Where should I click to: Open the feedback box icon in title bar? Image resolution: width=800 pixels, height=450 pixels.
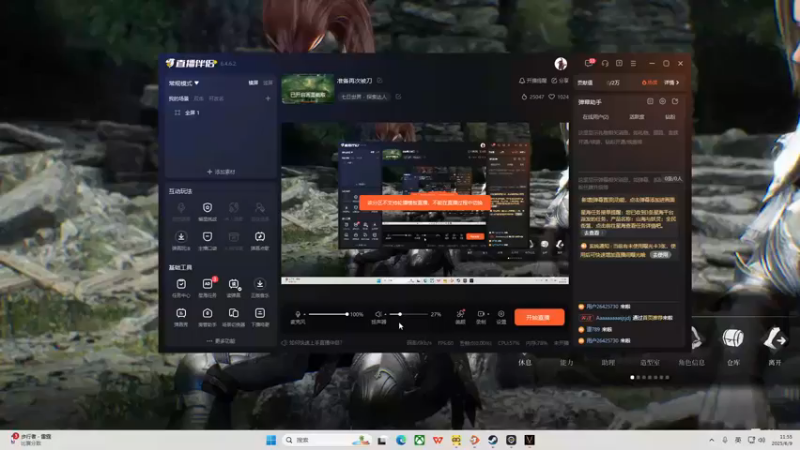(619, 63)
